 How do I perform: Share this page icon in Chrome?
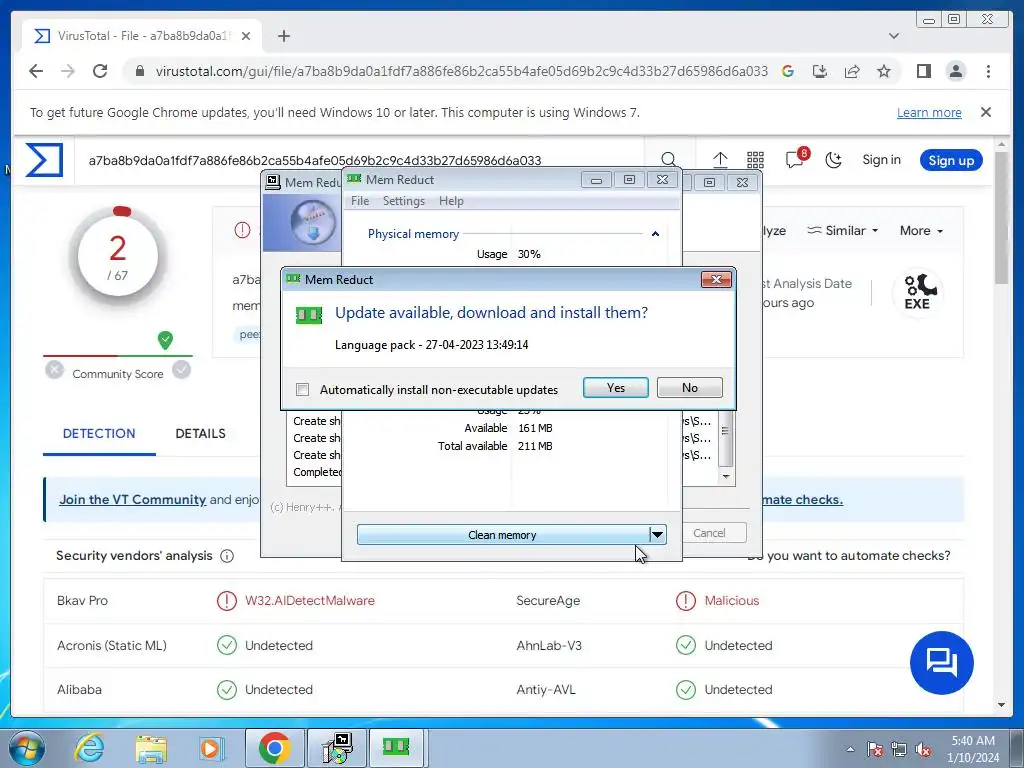(852, 71)
